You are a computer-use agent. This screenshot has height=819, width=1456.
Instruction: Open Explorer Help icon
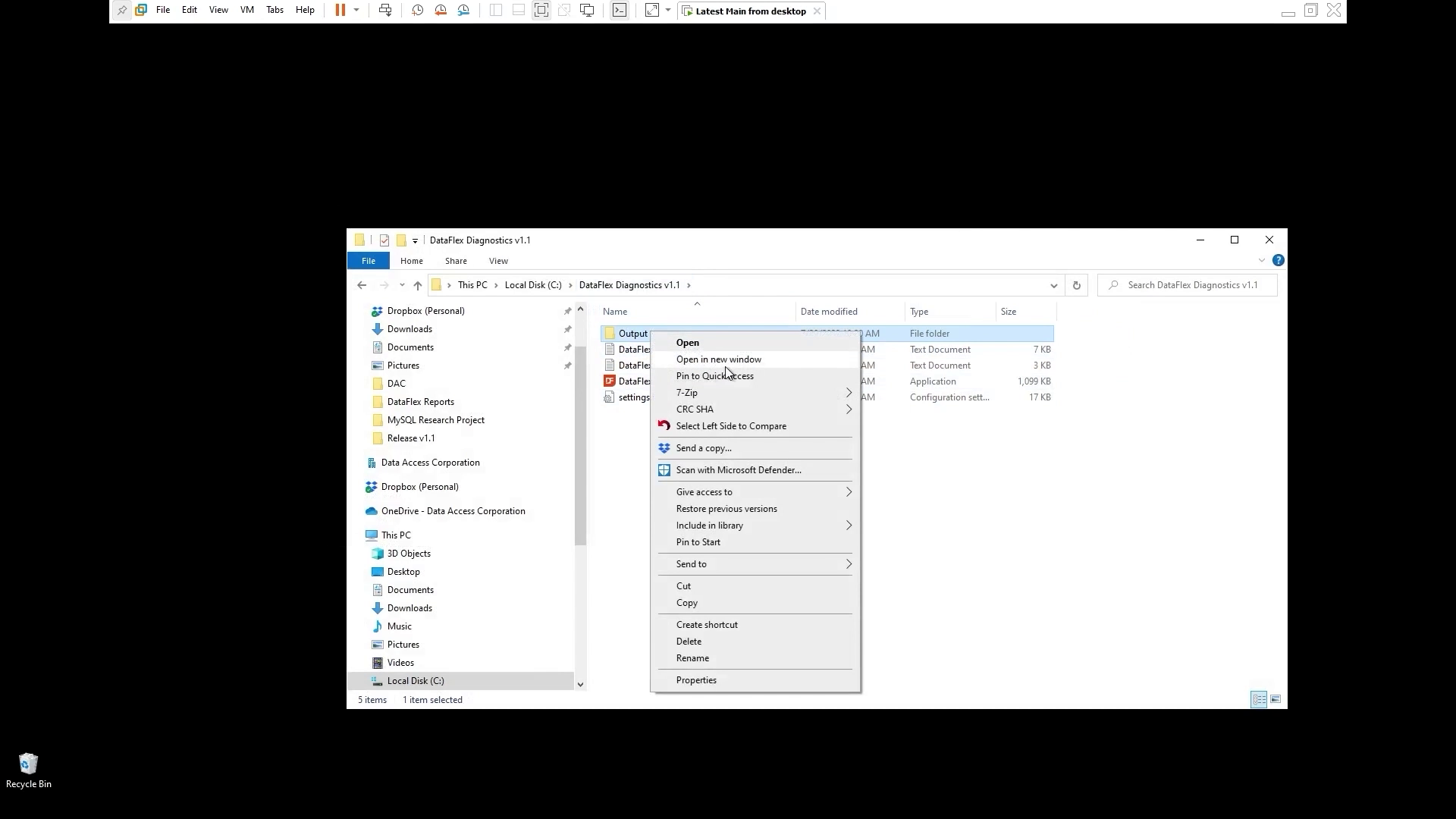click(x=1279, y=260)
